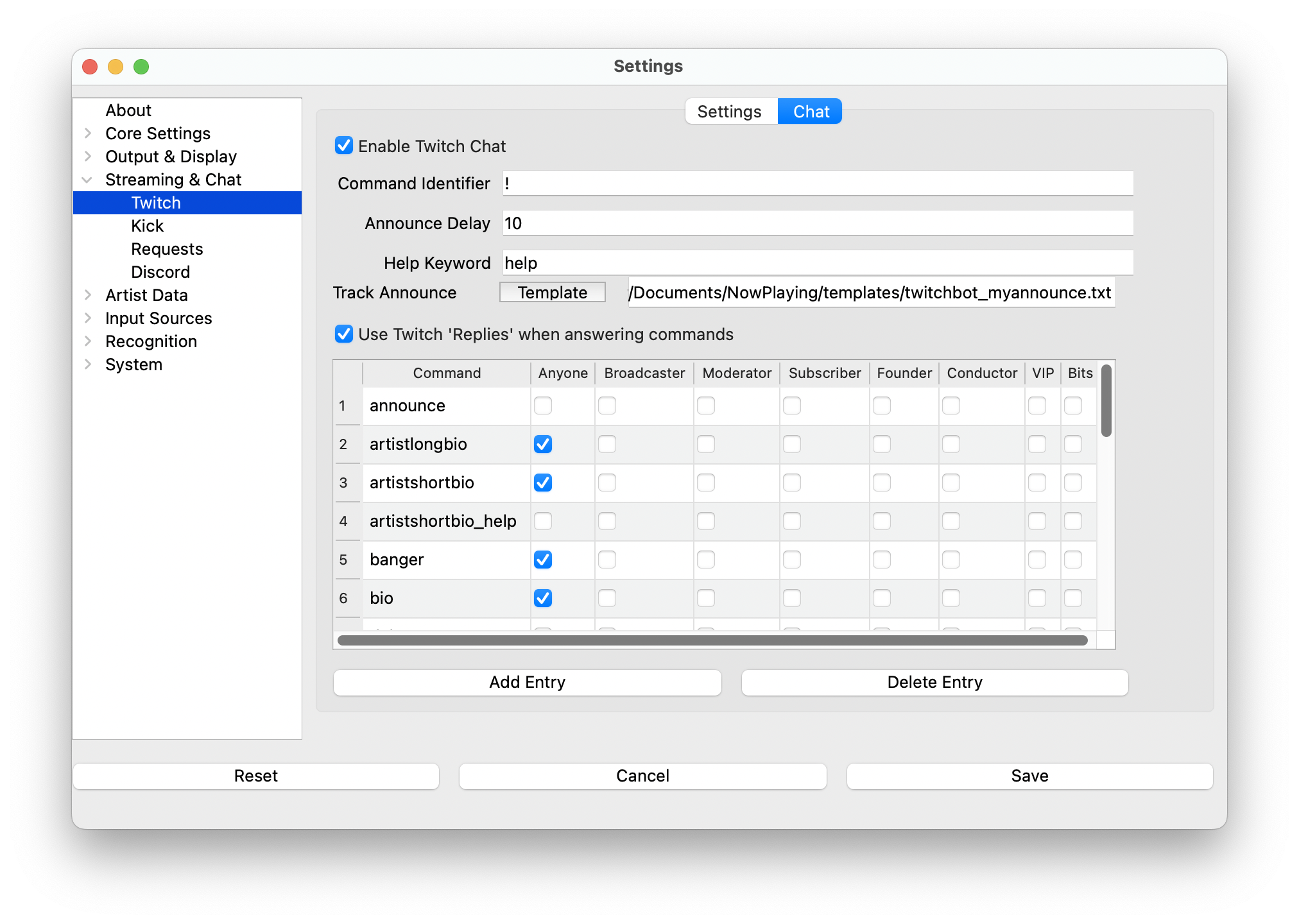1299x924 pixels.
Task: Click the Template button
Action: click(552, 293)
